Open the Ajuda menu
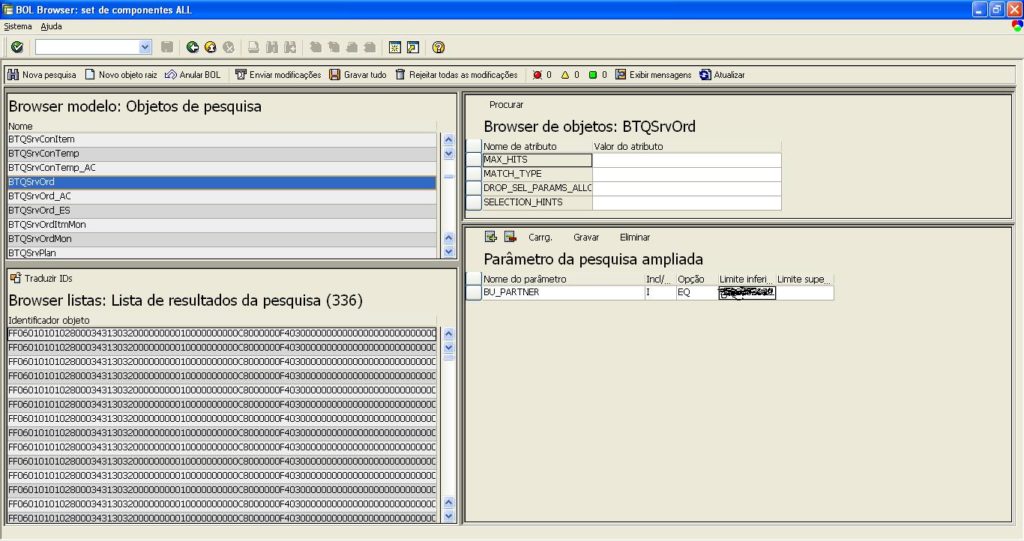Screen dimensions: 1024x541 pyautogui.click(x=51, y=26)
